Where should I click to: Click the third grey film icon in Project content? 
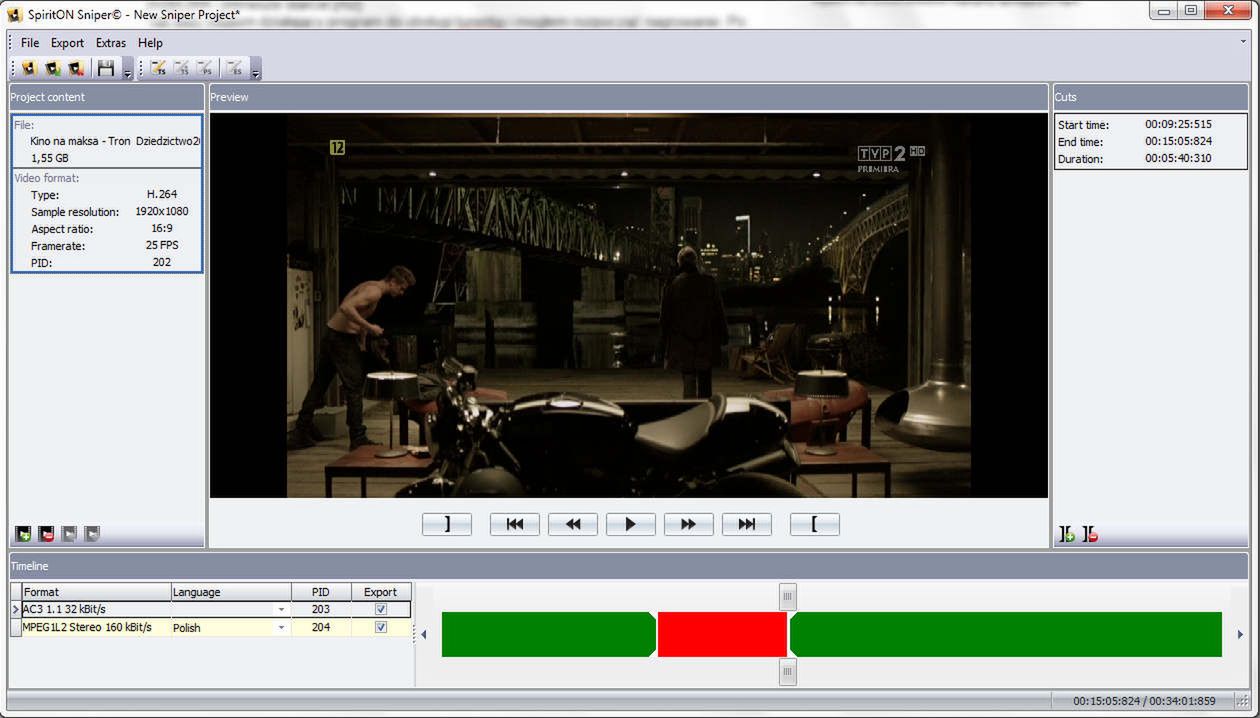click(69, 535)
